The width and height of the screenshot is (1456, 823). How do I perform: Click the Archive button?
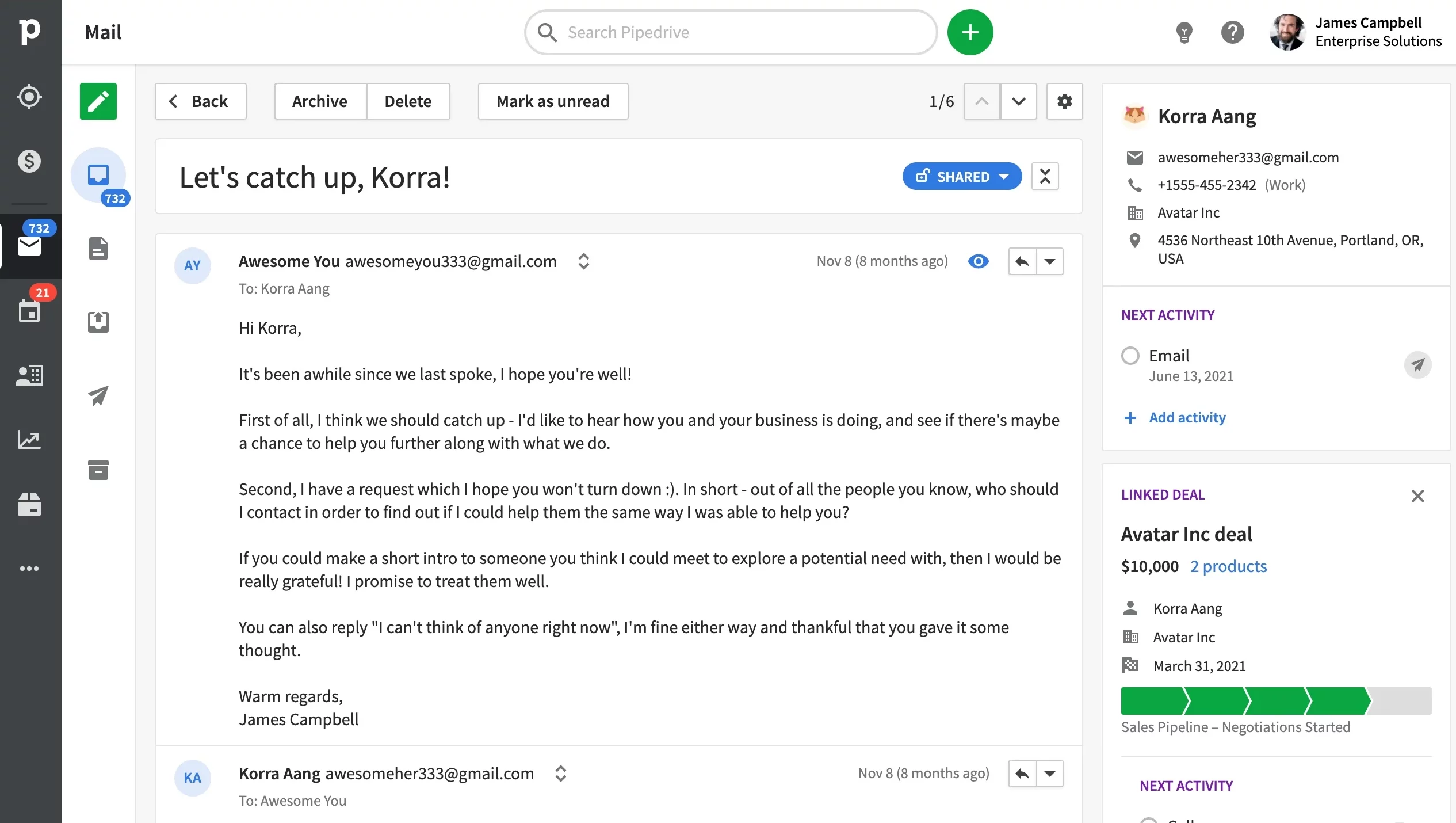(x=320, y=101)
